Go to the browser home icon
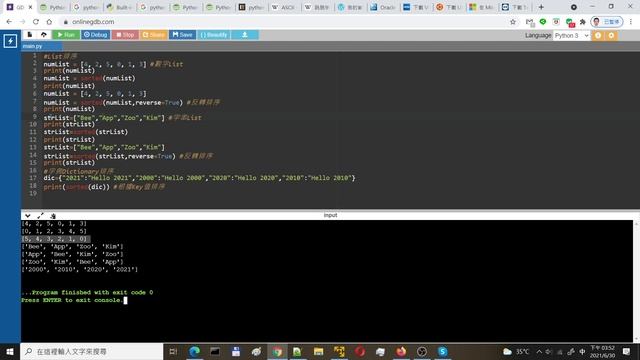This screenshot has width=640, height=360. point(49,22)
